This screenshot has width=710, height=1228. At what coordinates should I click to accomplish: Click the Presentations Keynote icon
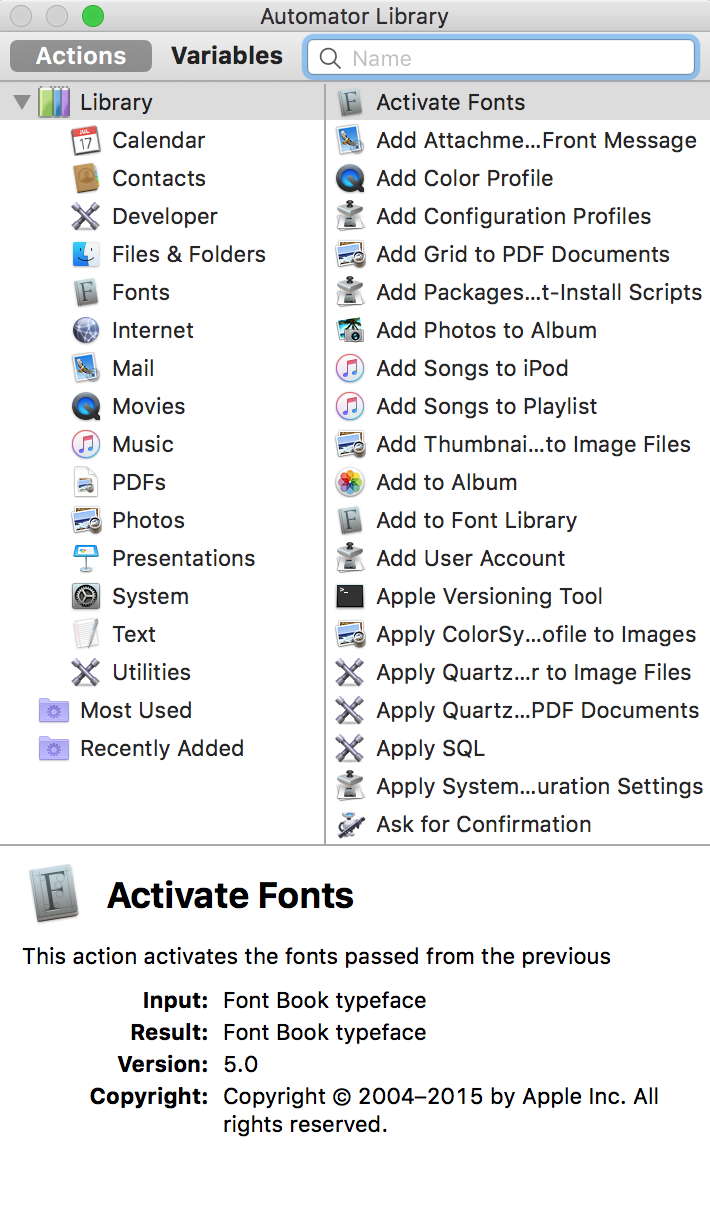[86, 558]
